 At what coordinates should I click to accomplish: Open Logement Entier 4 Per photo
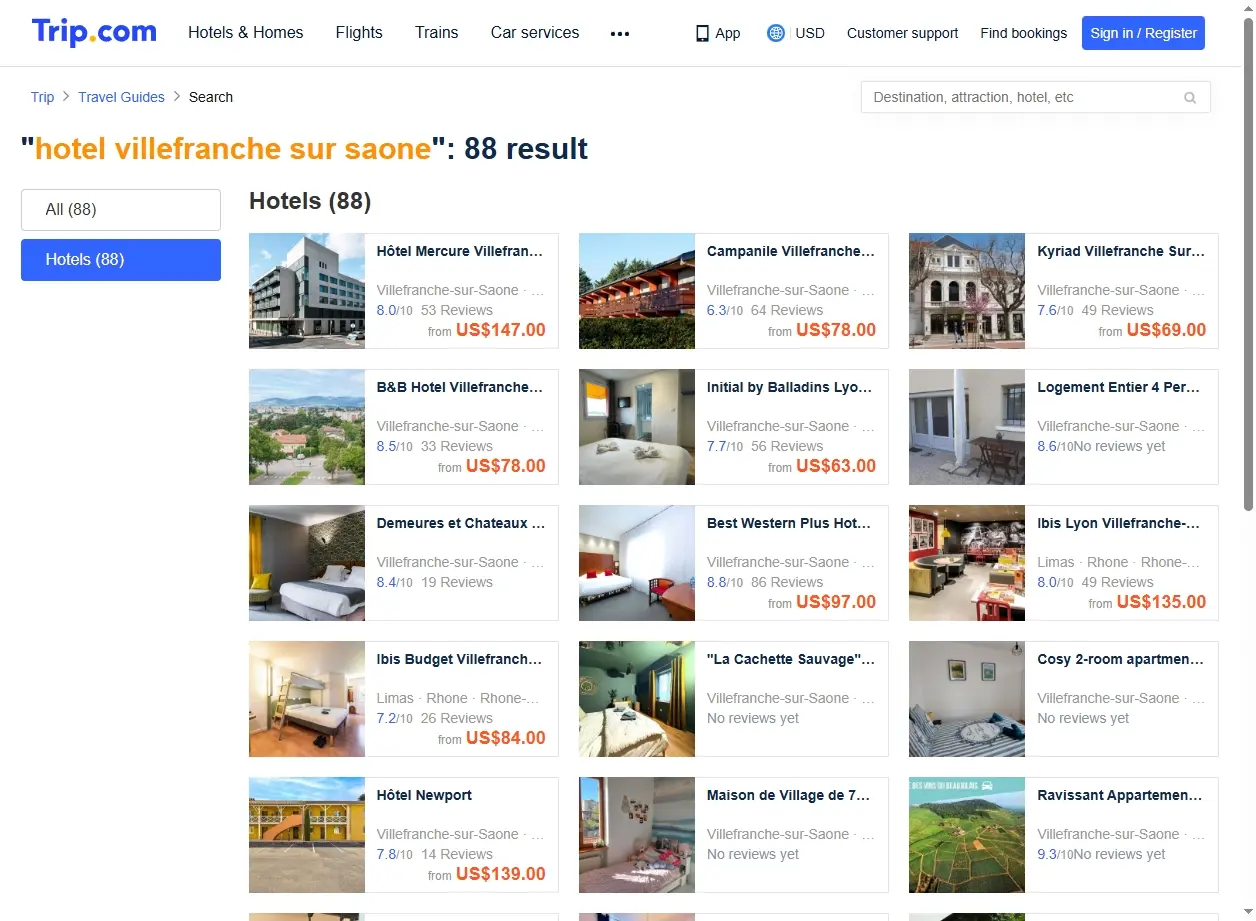(967, 427)
